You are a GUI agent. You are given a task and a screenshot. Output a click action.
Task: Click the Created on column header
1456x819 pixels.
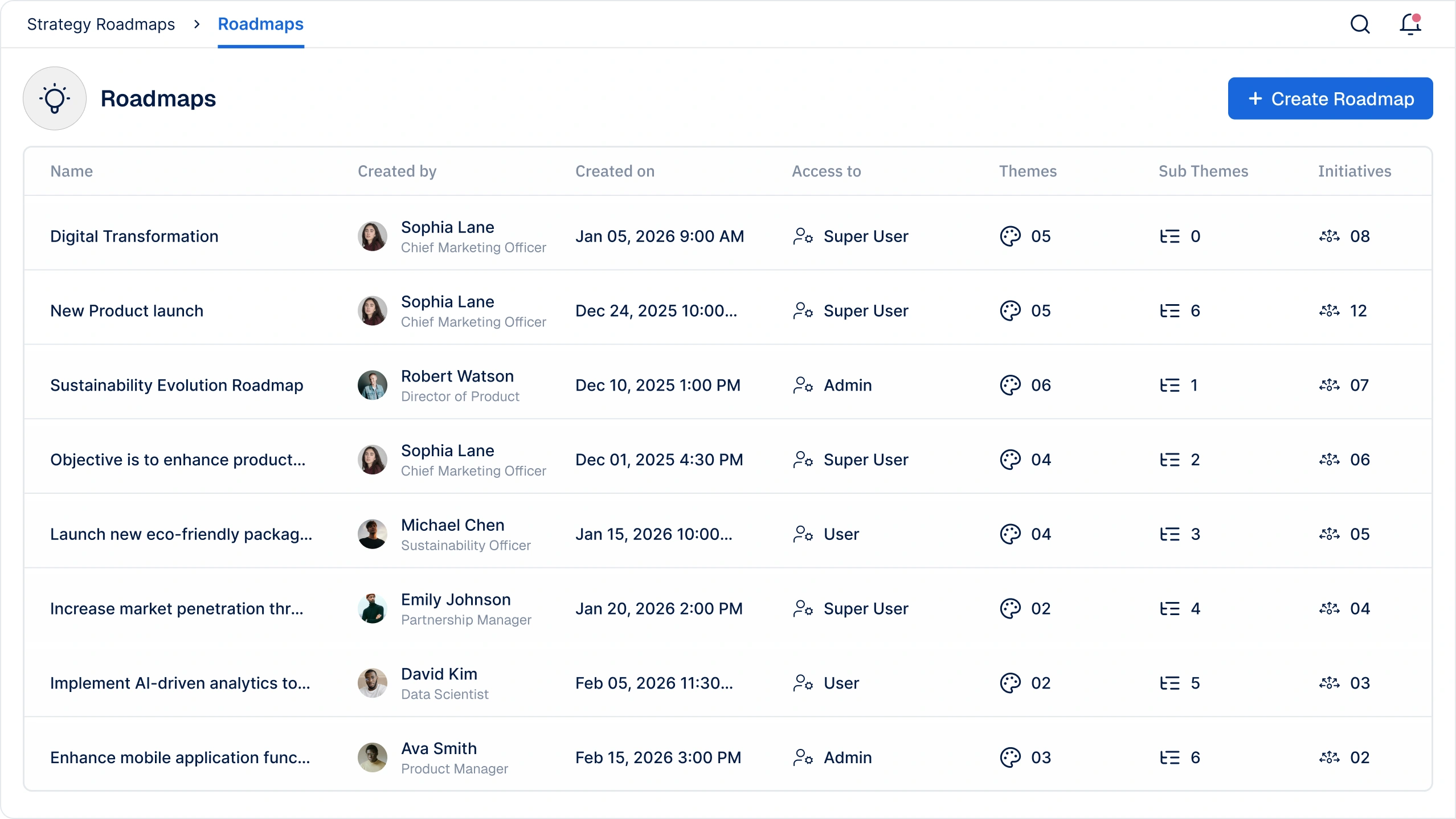pyautogui.click(x=615, y=171)
